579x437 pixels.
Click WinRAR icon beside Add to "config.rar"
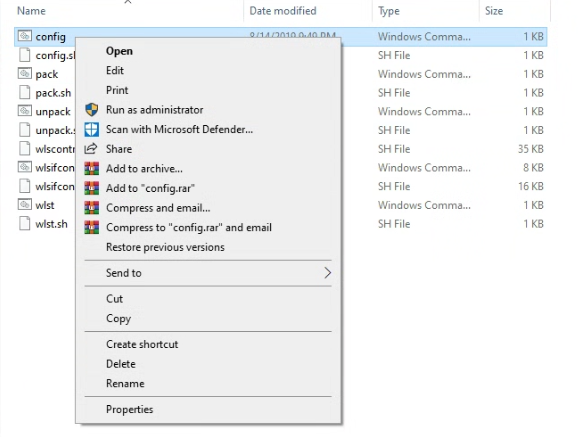tap(91, 188)
